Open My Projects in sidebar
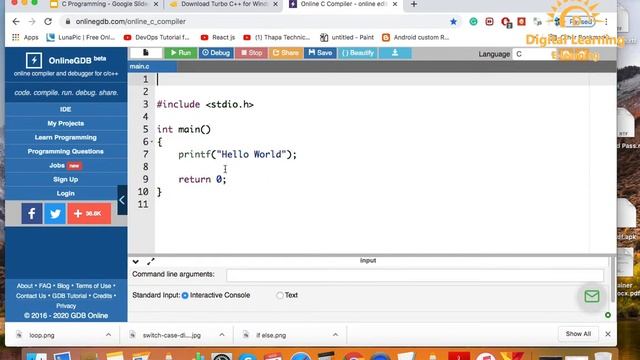This screenshot has height=360, width=640. [x=66, y=123]
